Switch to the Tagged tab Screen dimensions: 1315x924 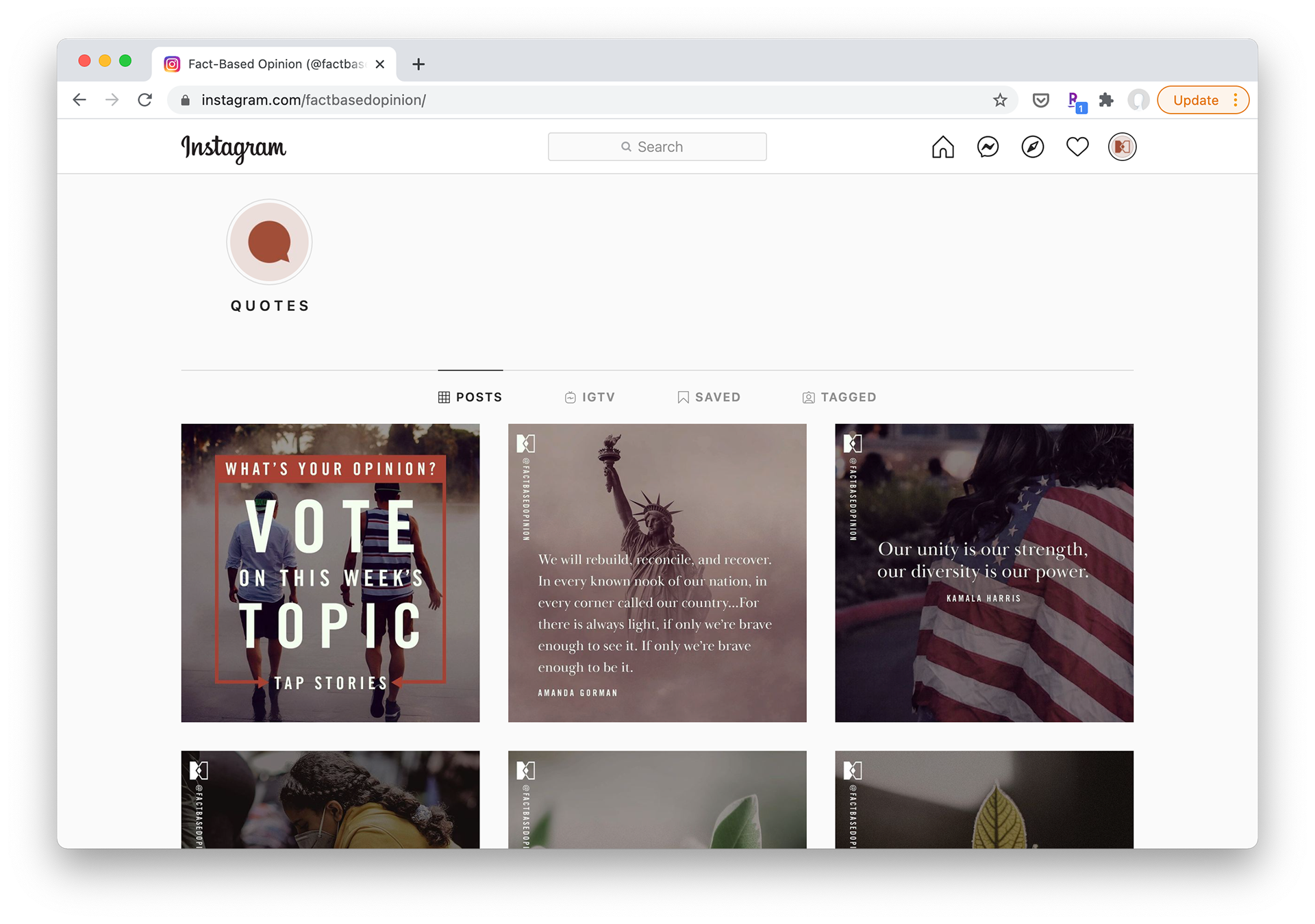coord(839,397)
